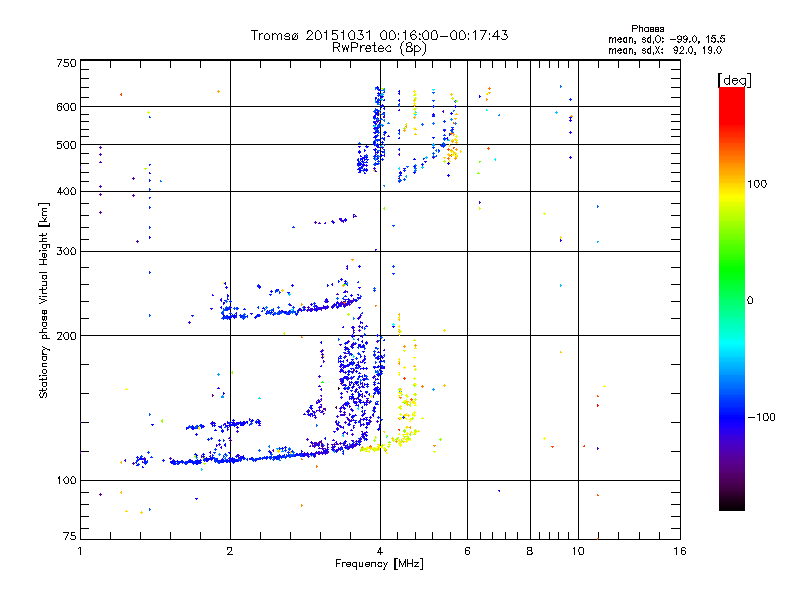Click the 'Stationary phase Virtual Height [km]' axis label
Viewport: 800px width, 600px height.
[x=44, y=300]
